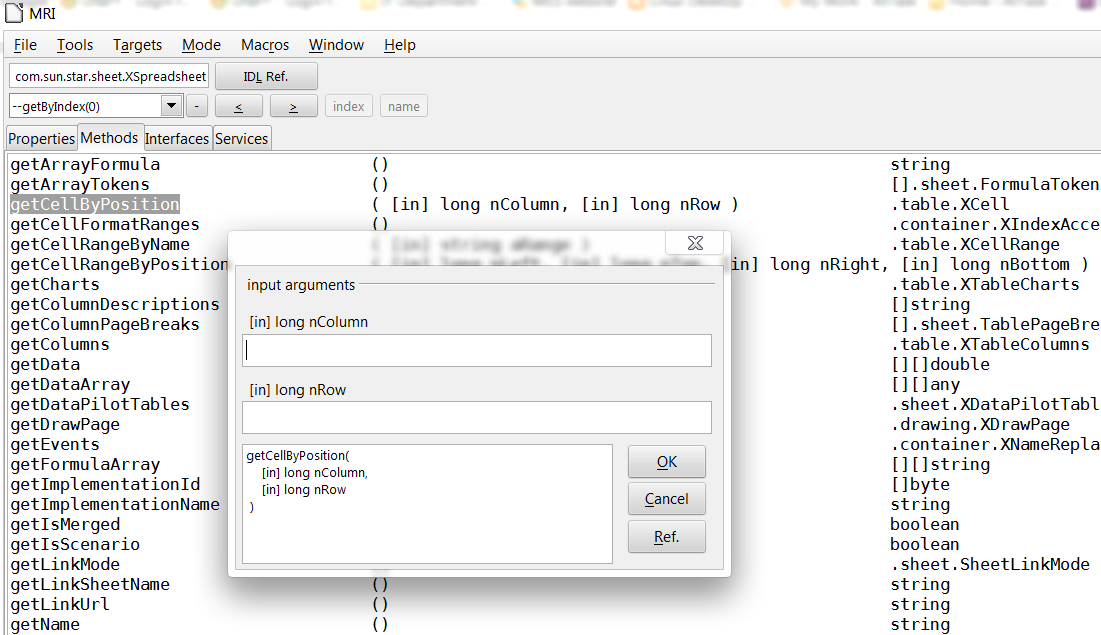
Task: Click the nRow input field
Action: 477,418
